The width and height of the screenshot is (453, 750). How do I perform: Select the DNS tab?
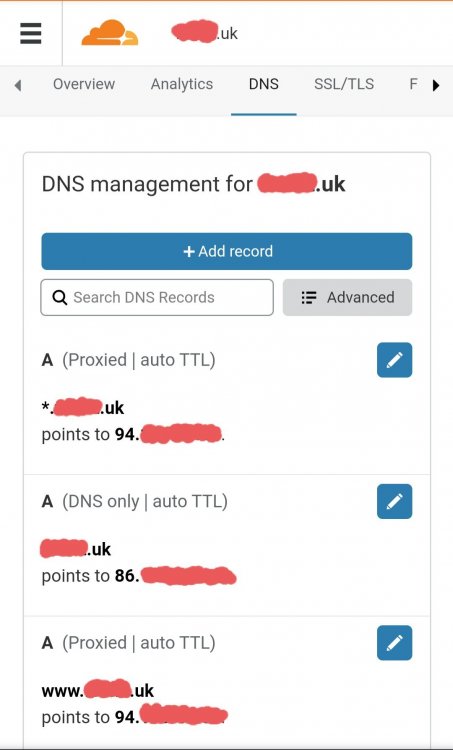click(264, 84)
